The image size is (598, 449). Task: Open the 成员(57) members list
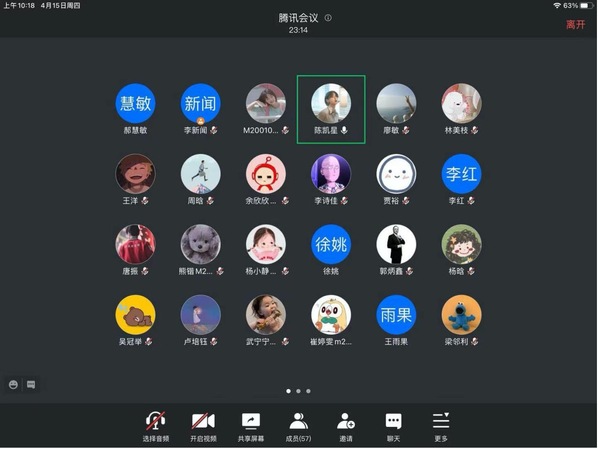(x=299, y=426)
